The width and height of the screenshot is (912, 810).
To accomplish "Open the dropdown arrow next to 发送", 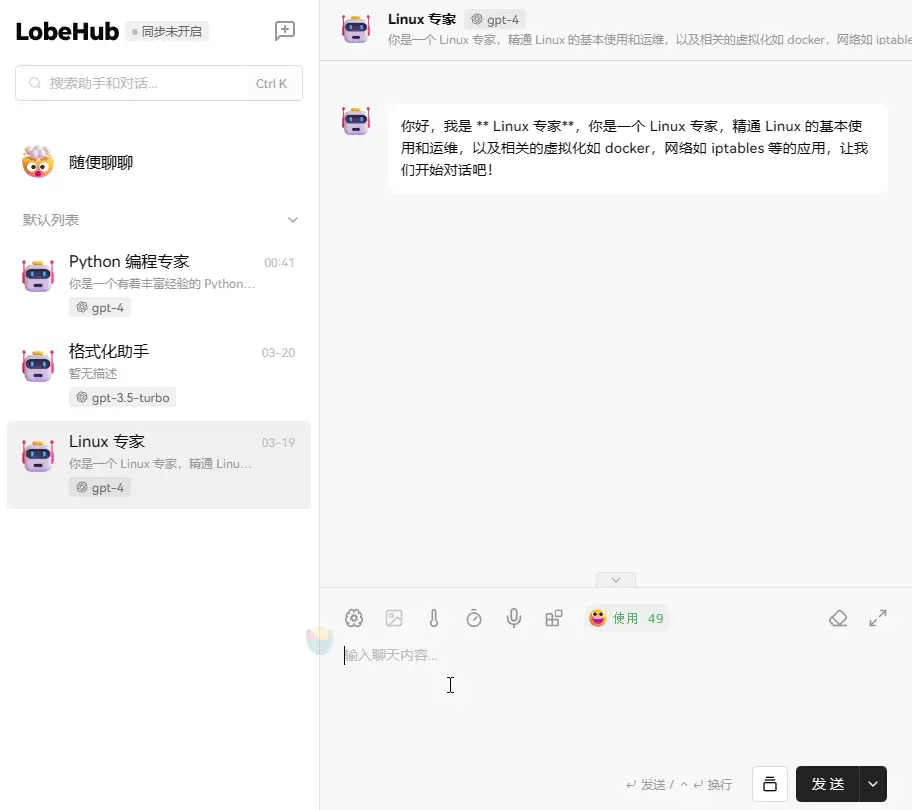I will click(873, 784).
